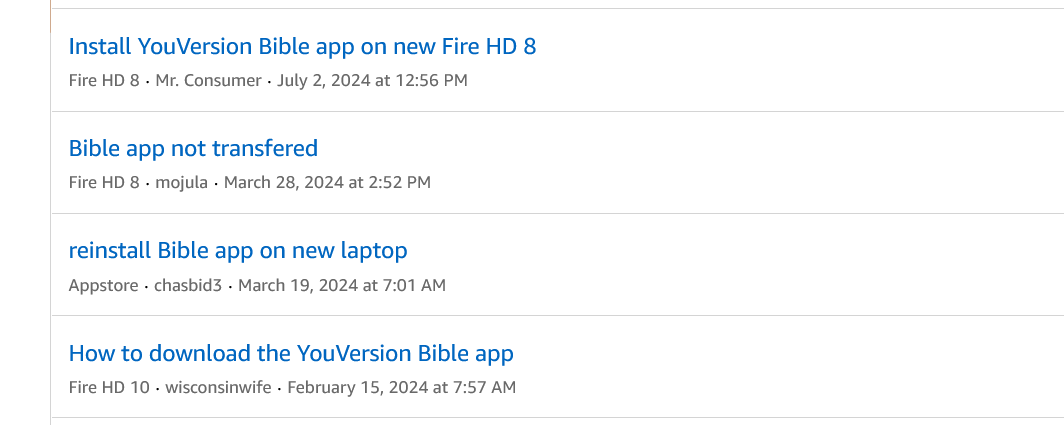
Task: Open the 'Bible app not transfered' thread
Action: tap(193, 148)
